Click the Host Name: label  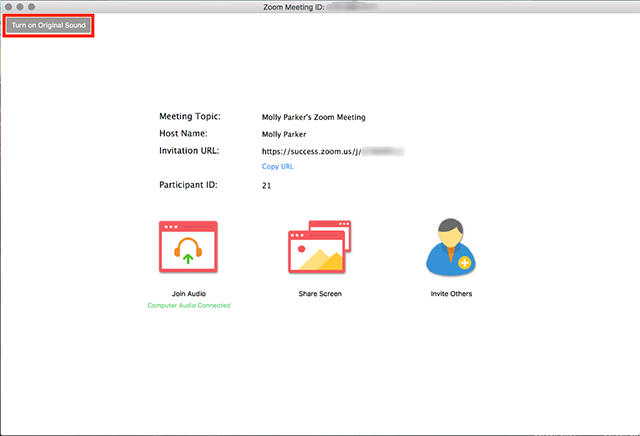tap(183, 133)
